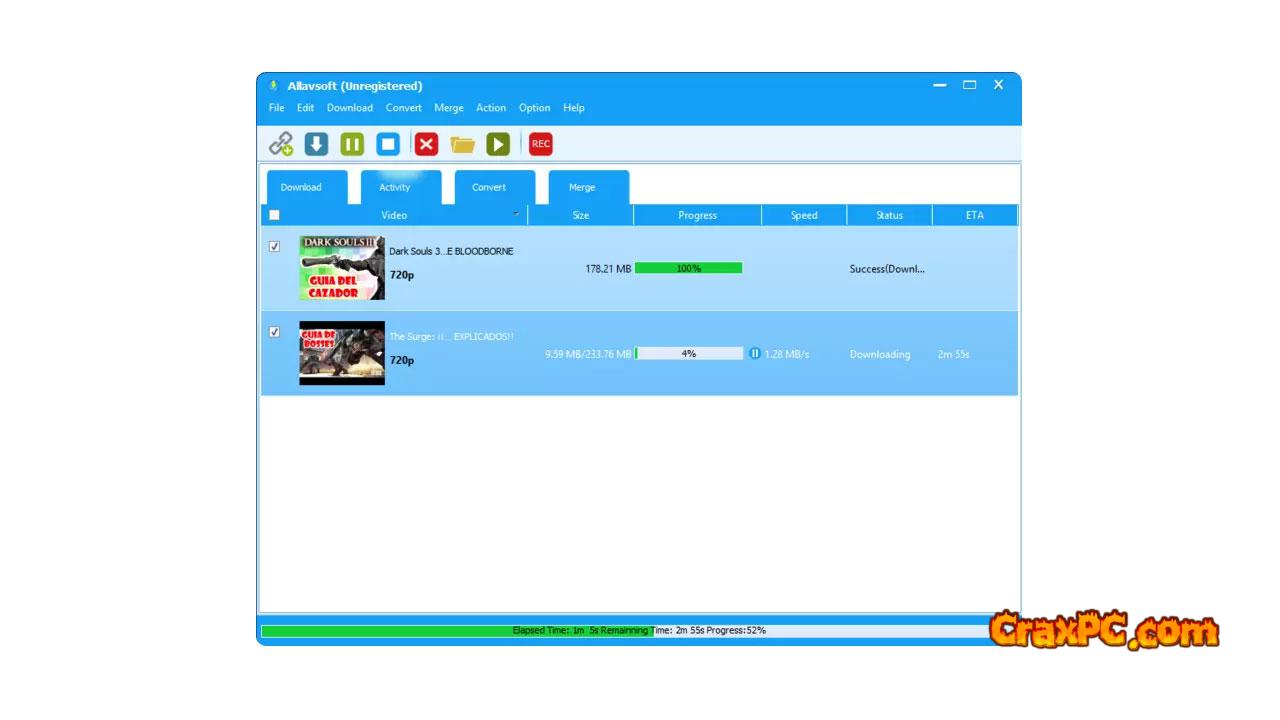Screen dimensions: 1280x720
Task: Switch to the Download tab
Action: click(301, 187)
